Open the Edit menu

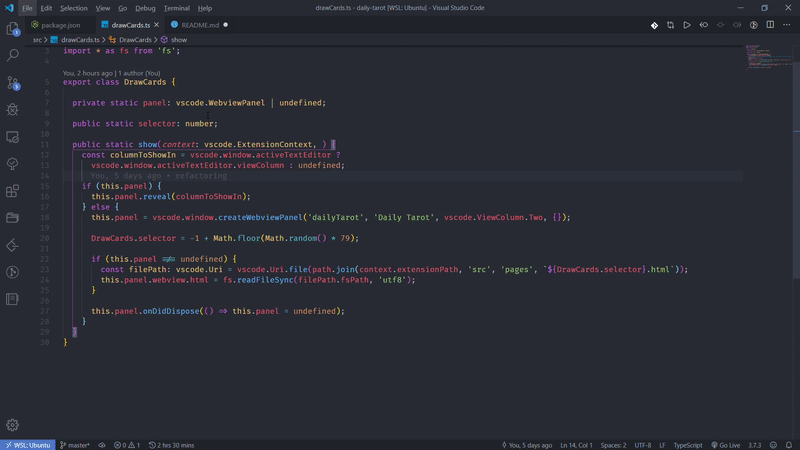pyautogui.click(x=46, y=8)
